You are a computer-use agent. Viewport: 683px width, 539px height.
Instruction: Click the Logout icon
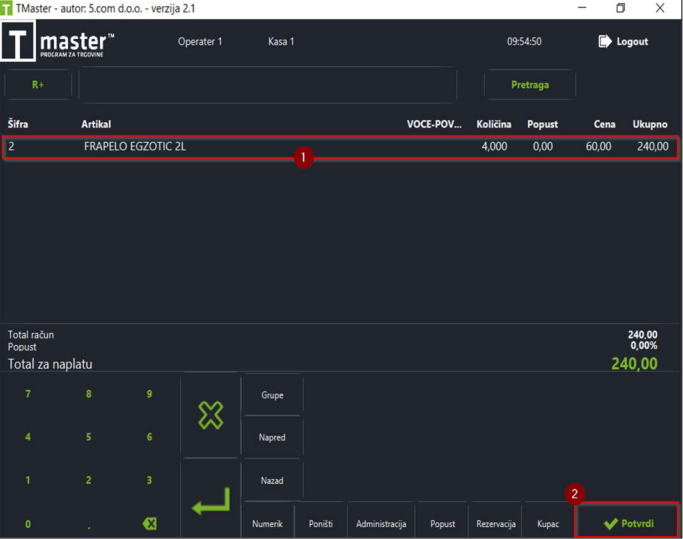[605, 41]
